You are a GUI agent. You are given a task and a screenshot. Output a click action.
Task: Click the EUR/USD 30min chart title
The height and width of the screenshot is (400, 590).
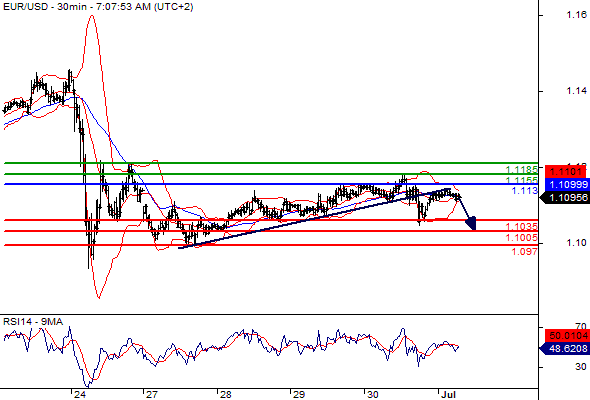(98, 7)
